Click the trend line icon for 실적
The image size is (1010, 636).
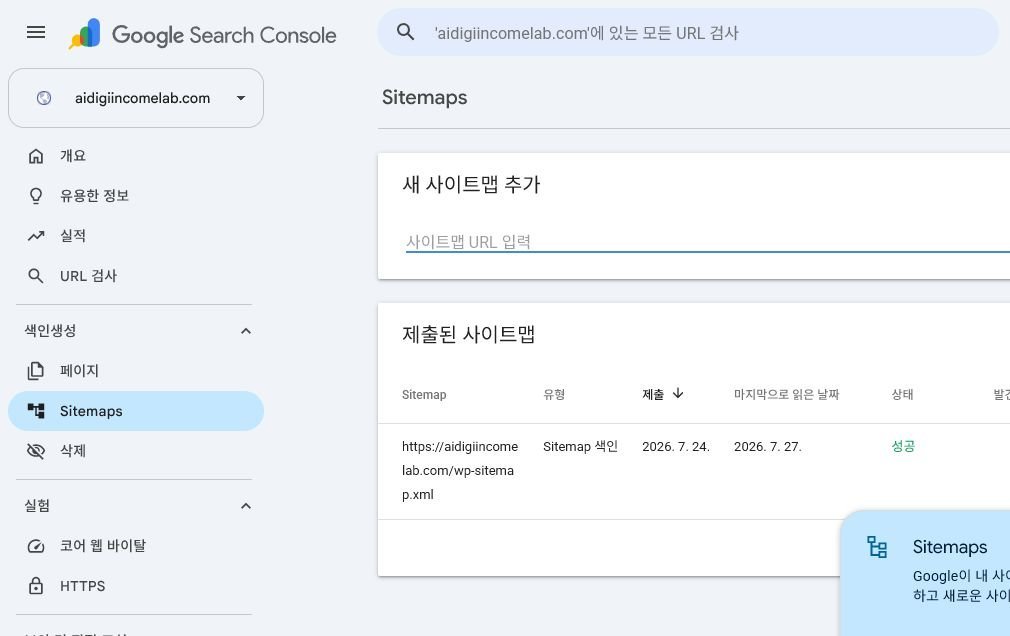point(36,236)
